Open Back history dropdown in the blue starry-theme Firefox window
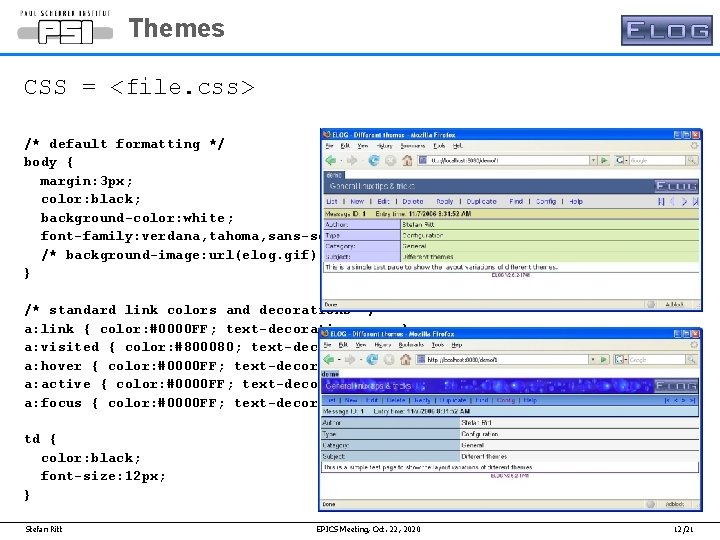 coord(339,360)
